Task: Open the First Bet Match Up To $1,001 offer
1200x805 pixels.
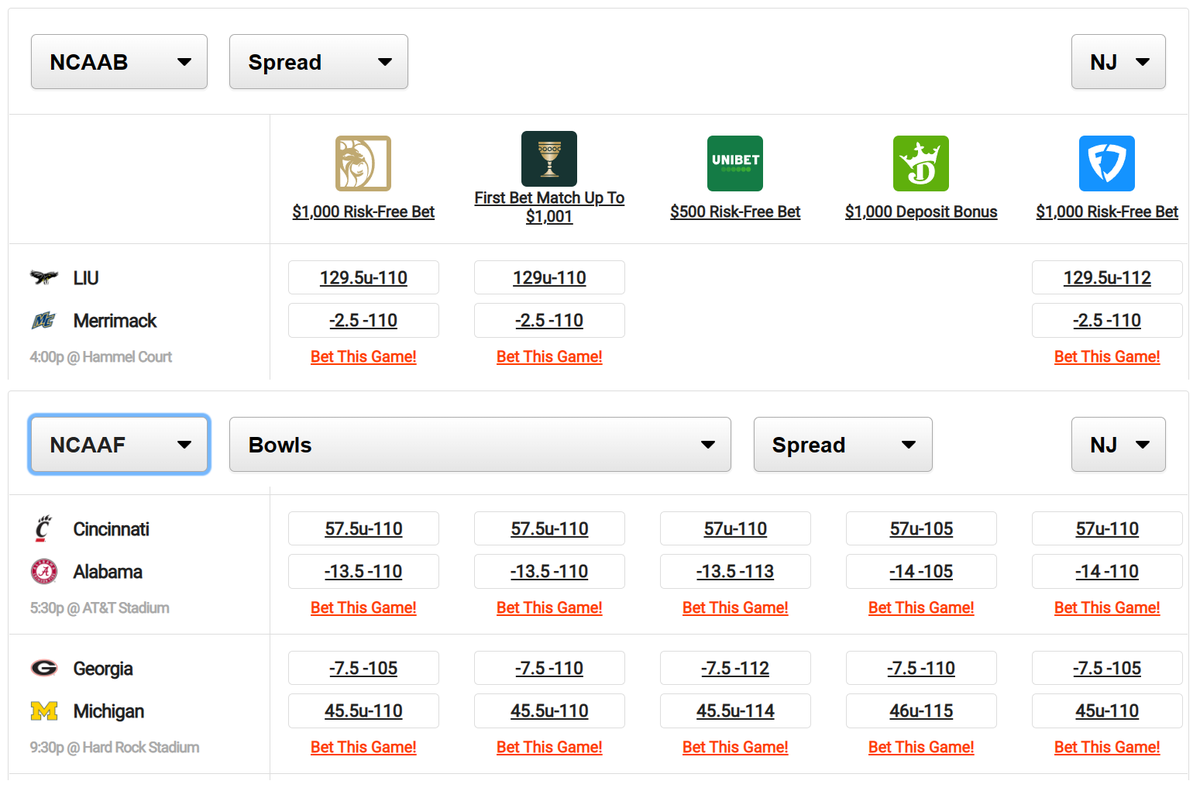Action: pos(549,207)
